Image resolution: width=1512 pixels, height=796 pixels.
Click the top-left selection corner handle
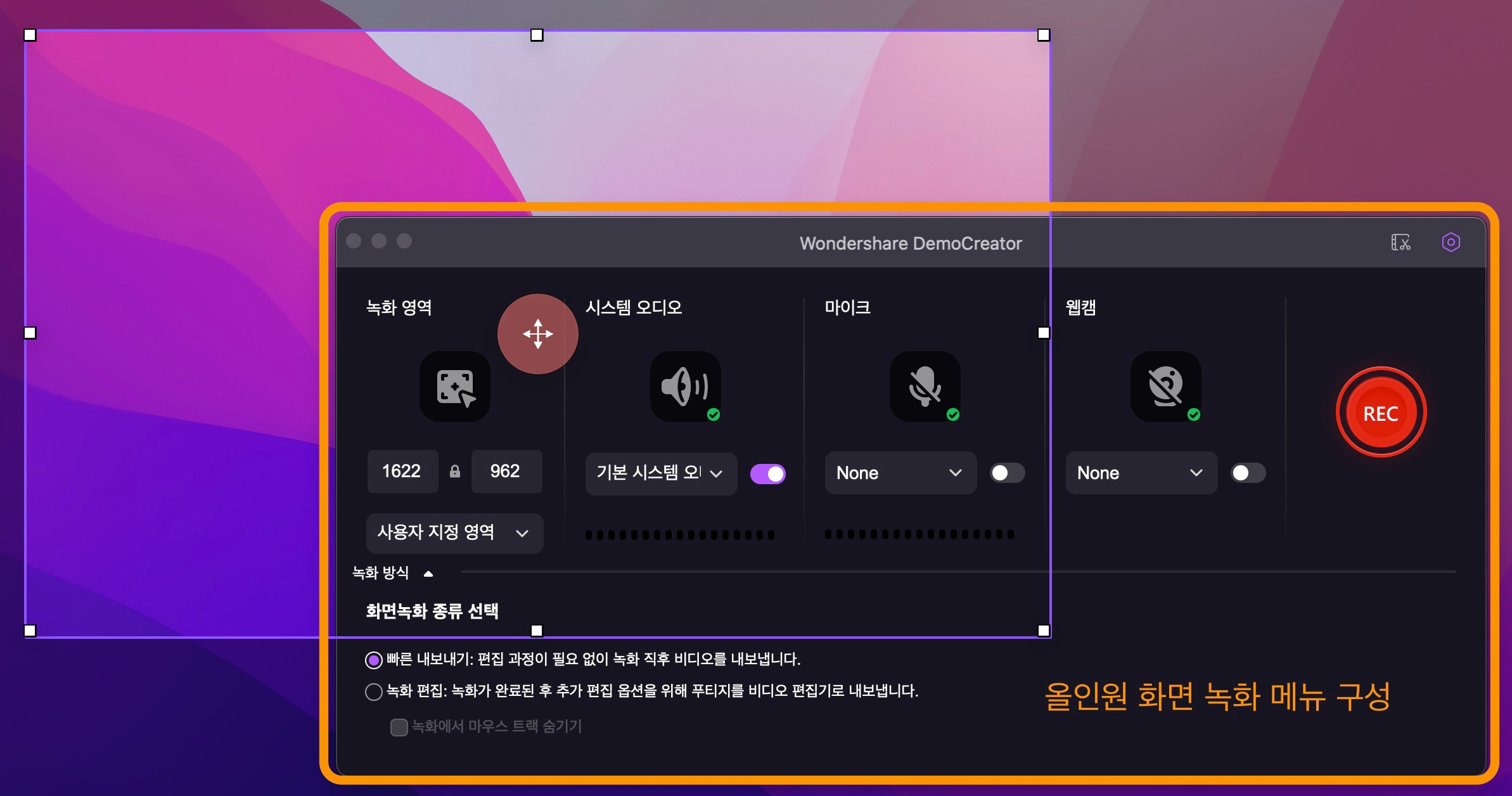(30, 35)
